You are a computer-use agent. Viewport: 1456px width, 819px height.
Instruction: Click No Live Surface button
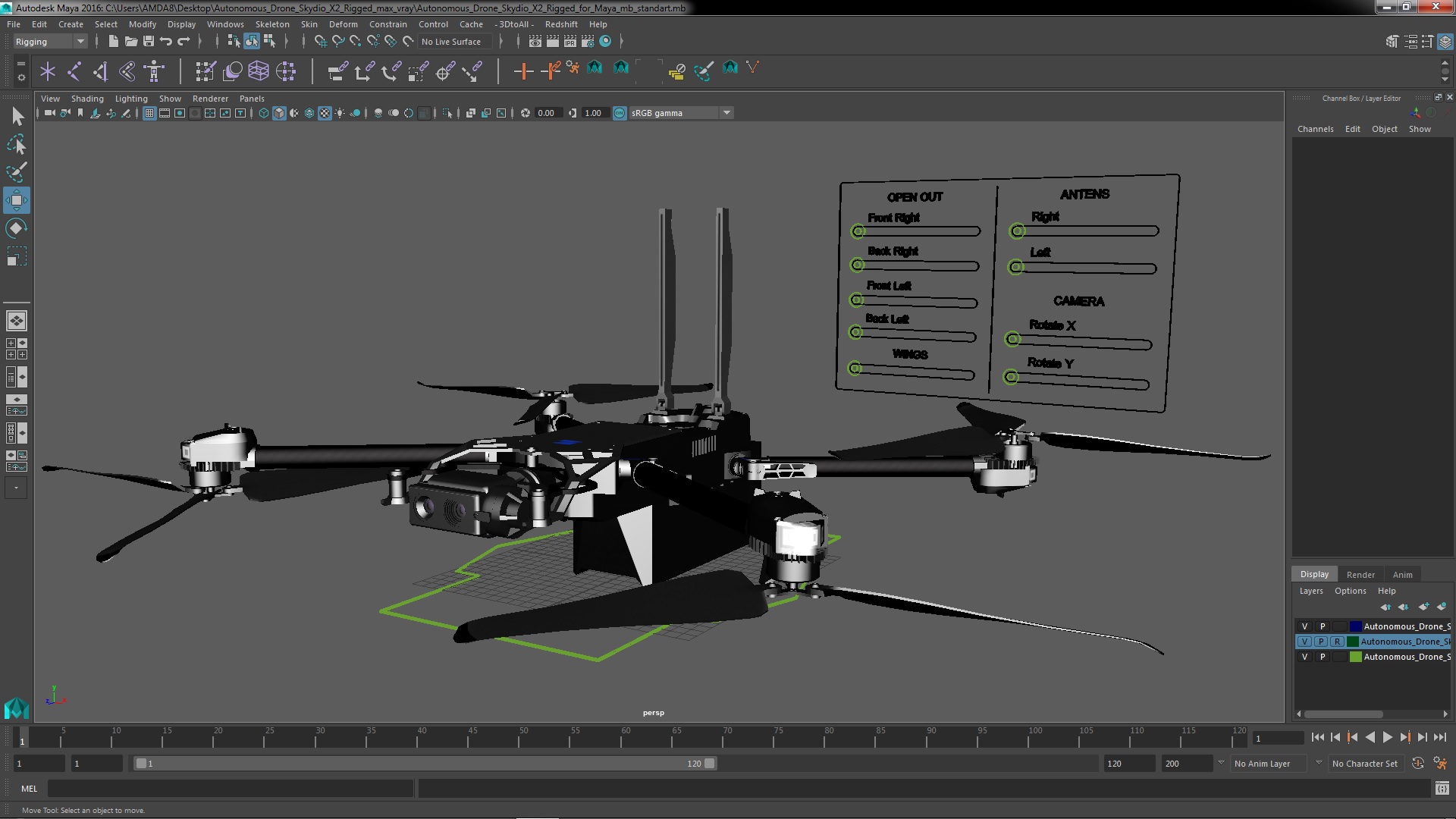450,42
